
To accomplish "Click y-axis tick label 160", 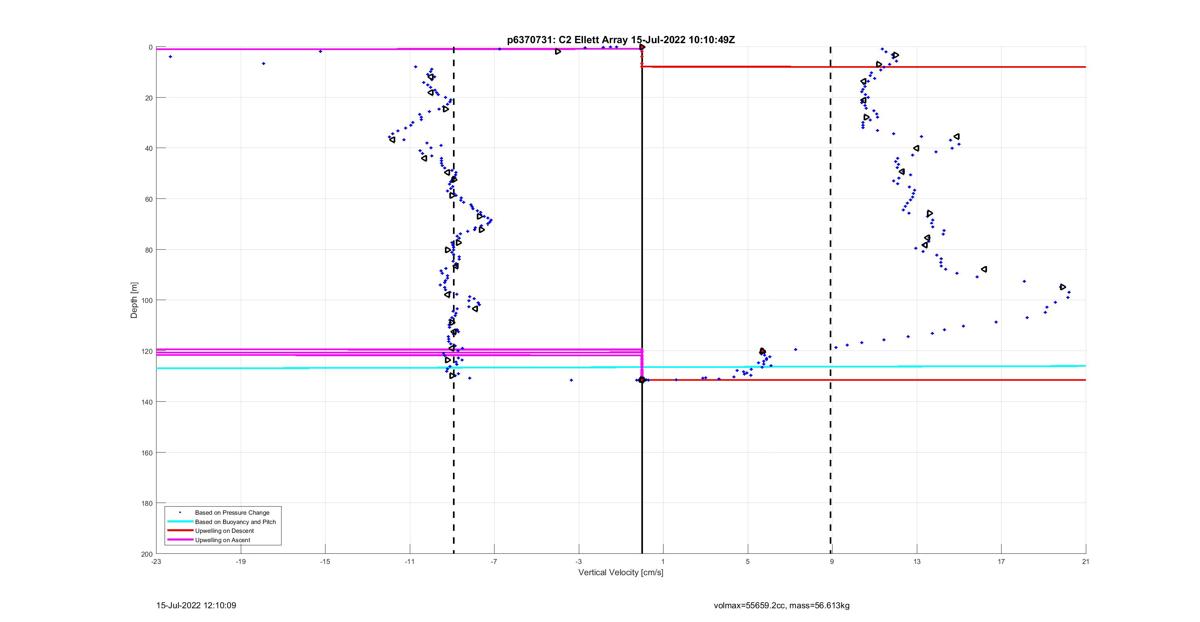I will (x=147, y=452).
